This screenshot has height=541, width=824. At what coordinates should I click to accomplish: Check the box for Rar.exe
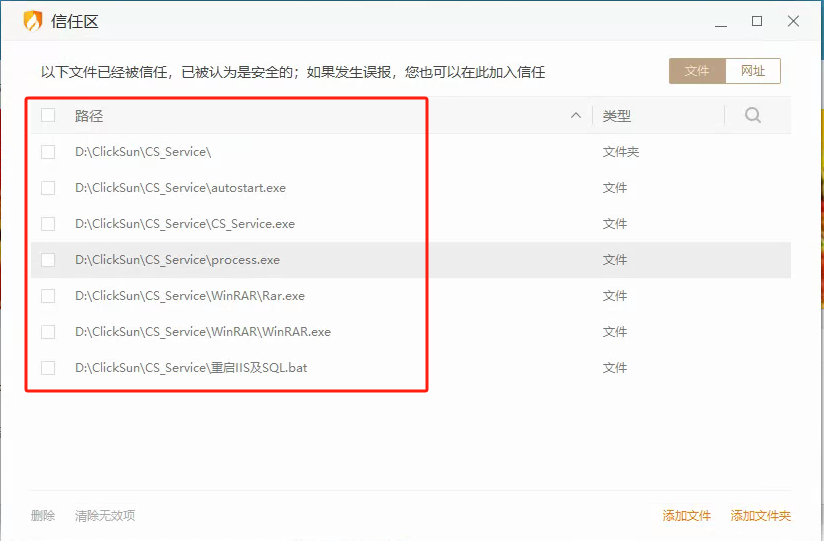pyautogui.click(x=48, y=296)
